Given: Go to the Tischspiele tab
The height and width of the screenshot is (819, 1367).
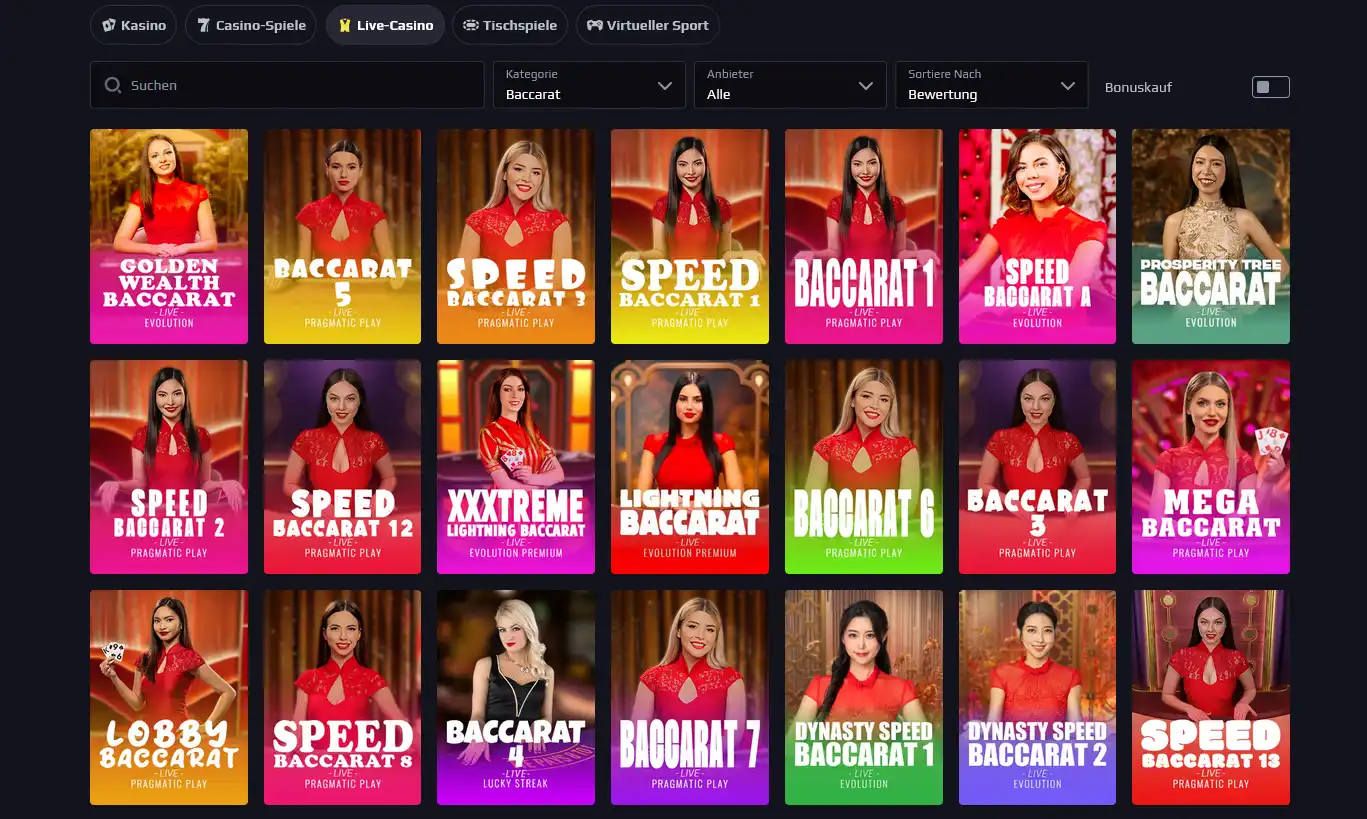Looking at the screenshot, I should click(510, 25).
